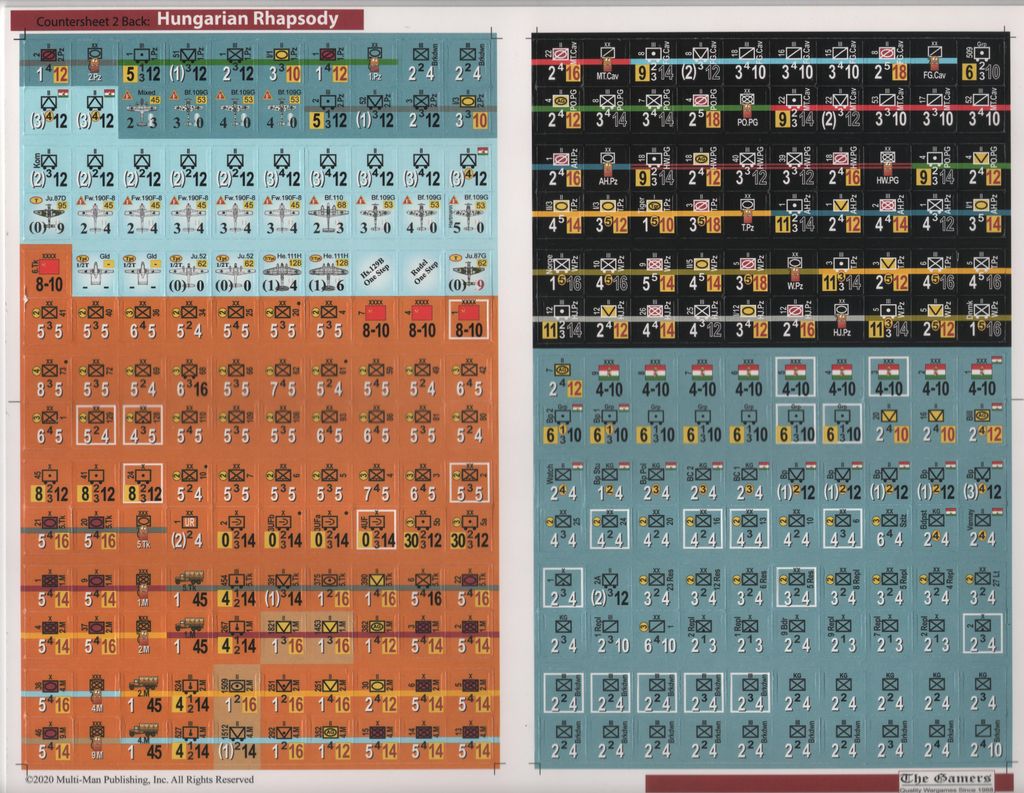Select the He.111H counter rated (1) 6
Viewport: 1024px width, 793px height.
click(328, 272)
